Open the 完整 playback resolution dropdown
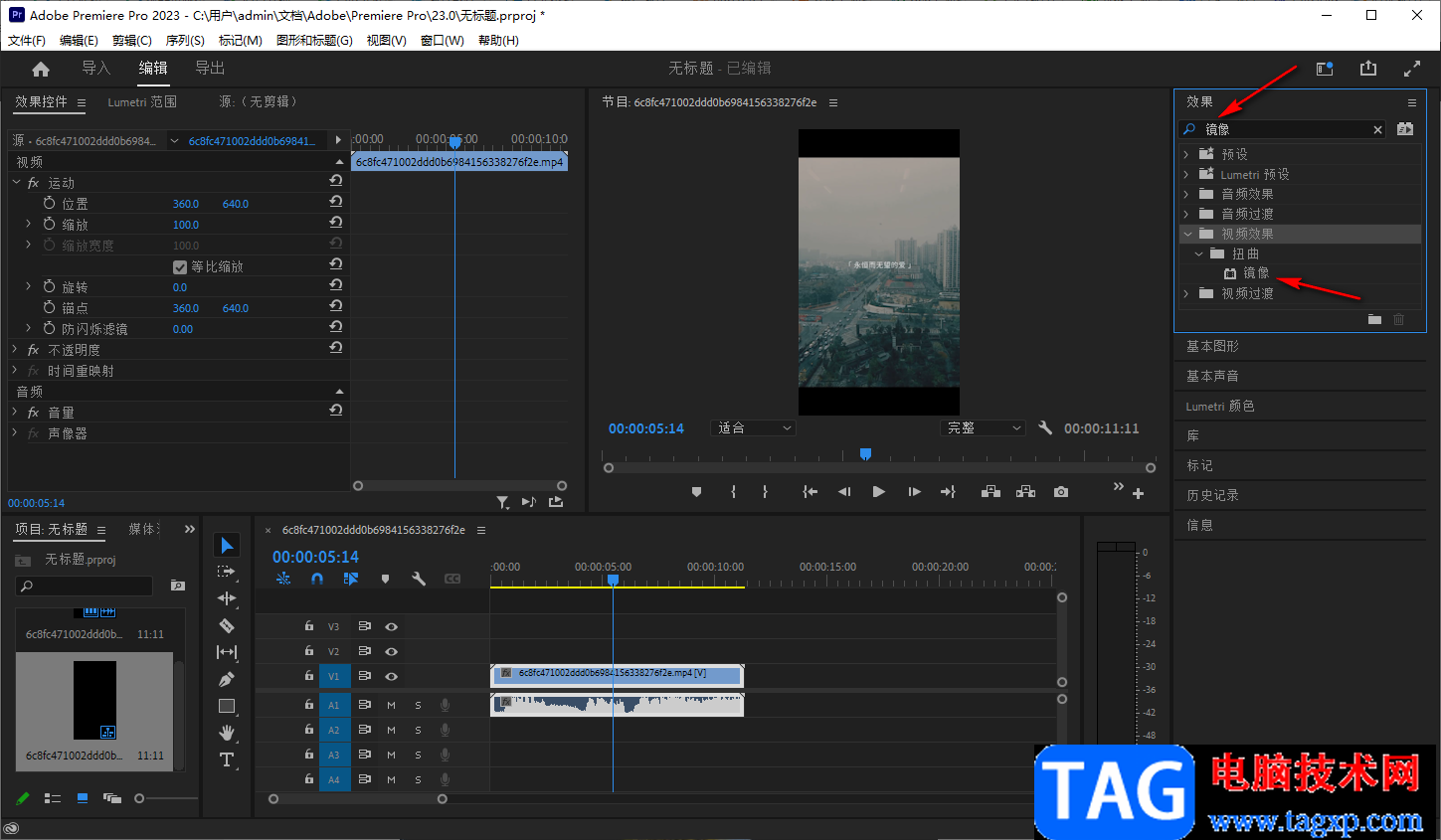 click(x=983, y=428)
